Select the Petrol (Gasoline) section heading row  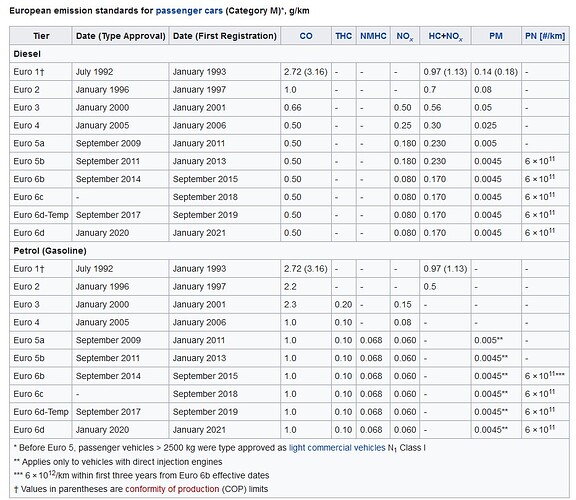tap(289, 251)
